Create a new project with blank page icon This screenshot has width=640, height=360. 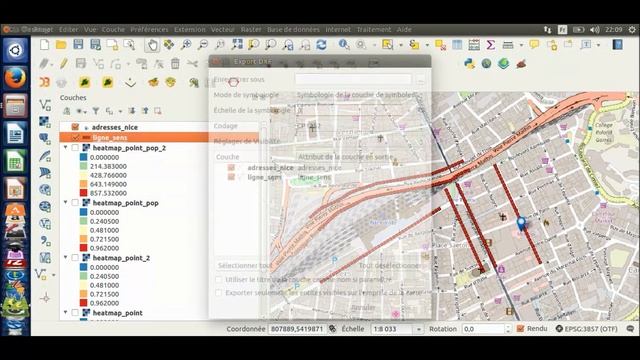pos(44,44)
